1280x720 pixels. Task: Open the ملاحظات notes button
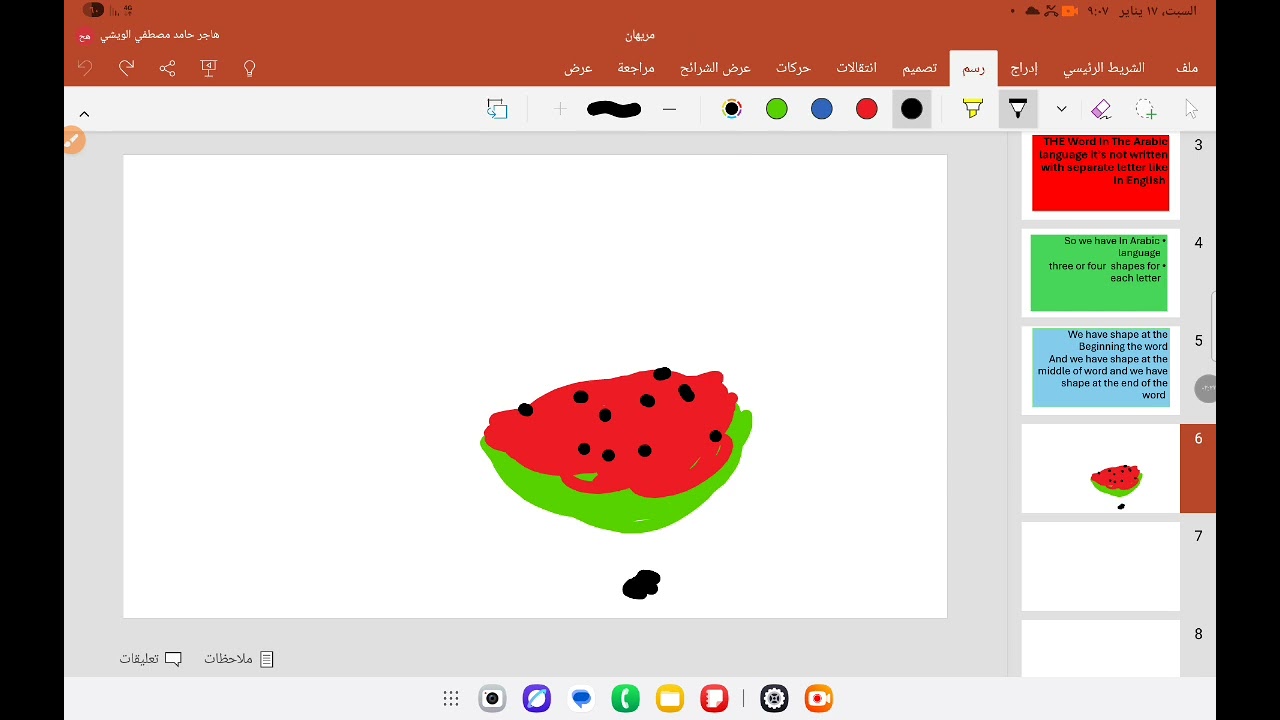coord(239,659)
